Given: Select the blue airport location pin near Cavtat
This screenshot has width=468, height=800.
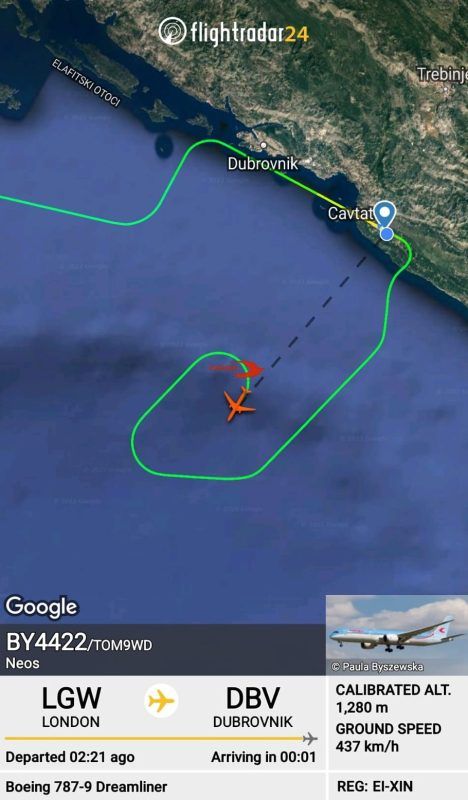Looking at the screenshot, I should point(385,214).
